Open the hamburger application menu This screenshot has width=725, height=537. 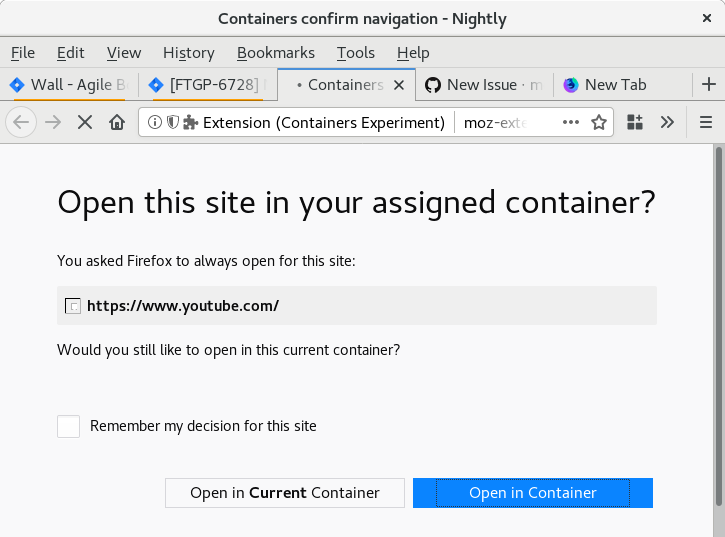705,122
